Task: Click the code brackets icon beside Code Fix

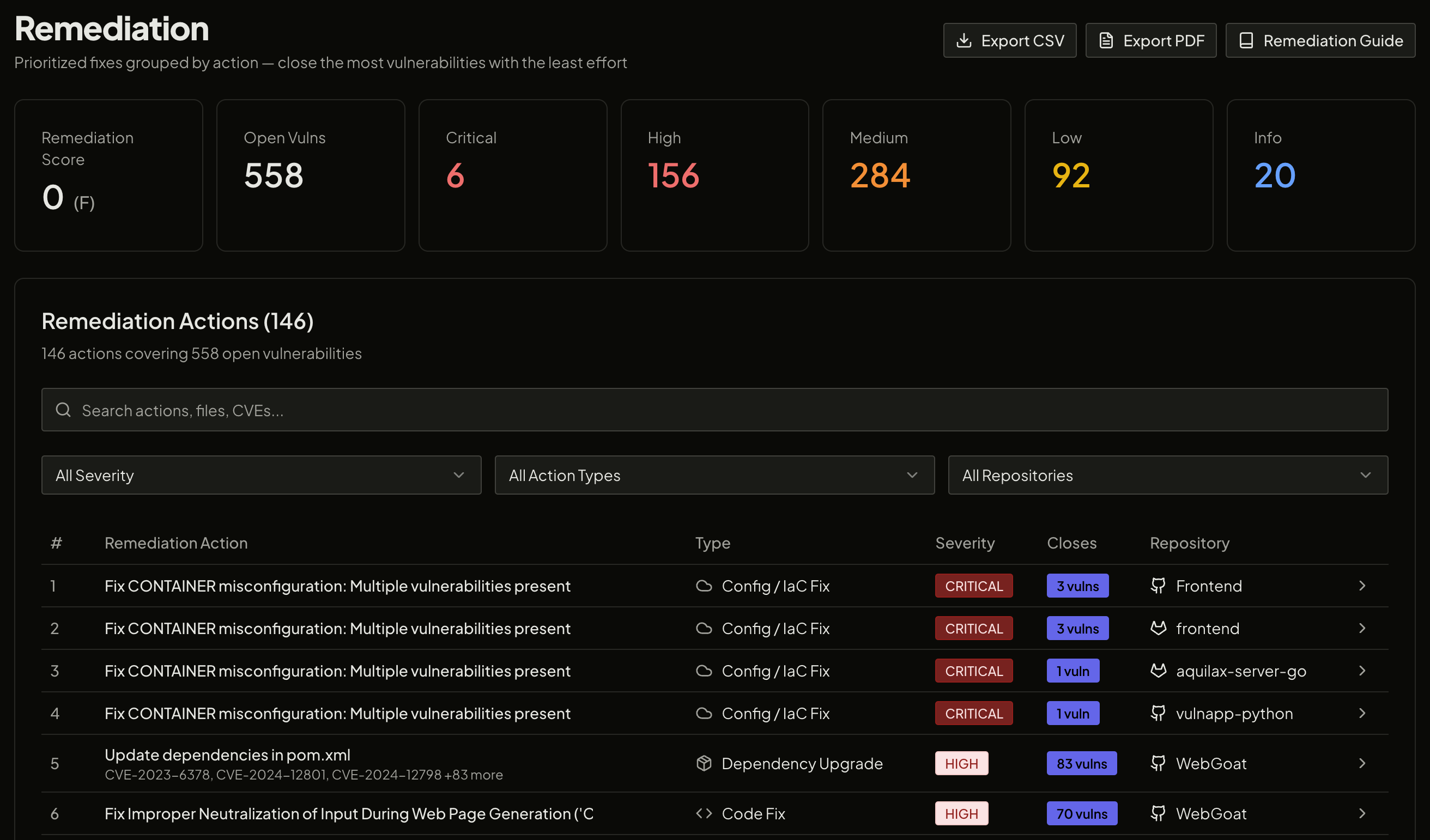Action: pos(704,813)
